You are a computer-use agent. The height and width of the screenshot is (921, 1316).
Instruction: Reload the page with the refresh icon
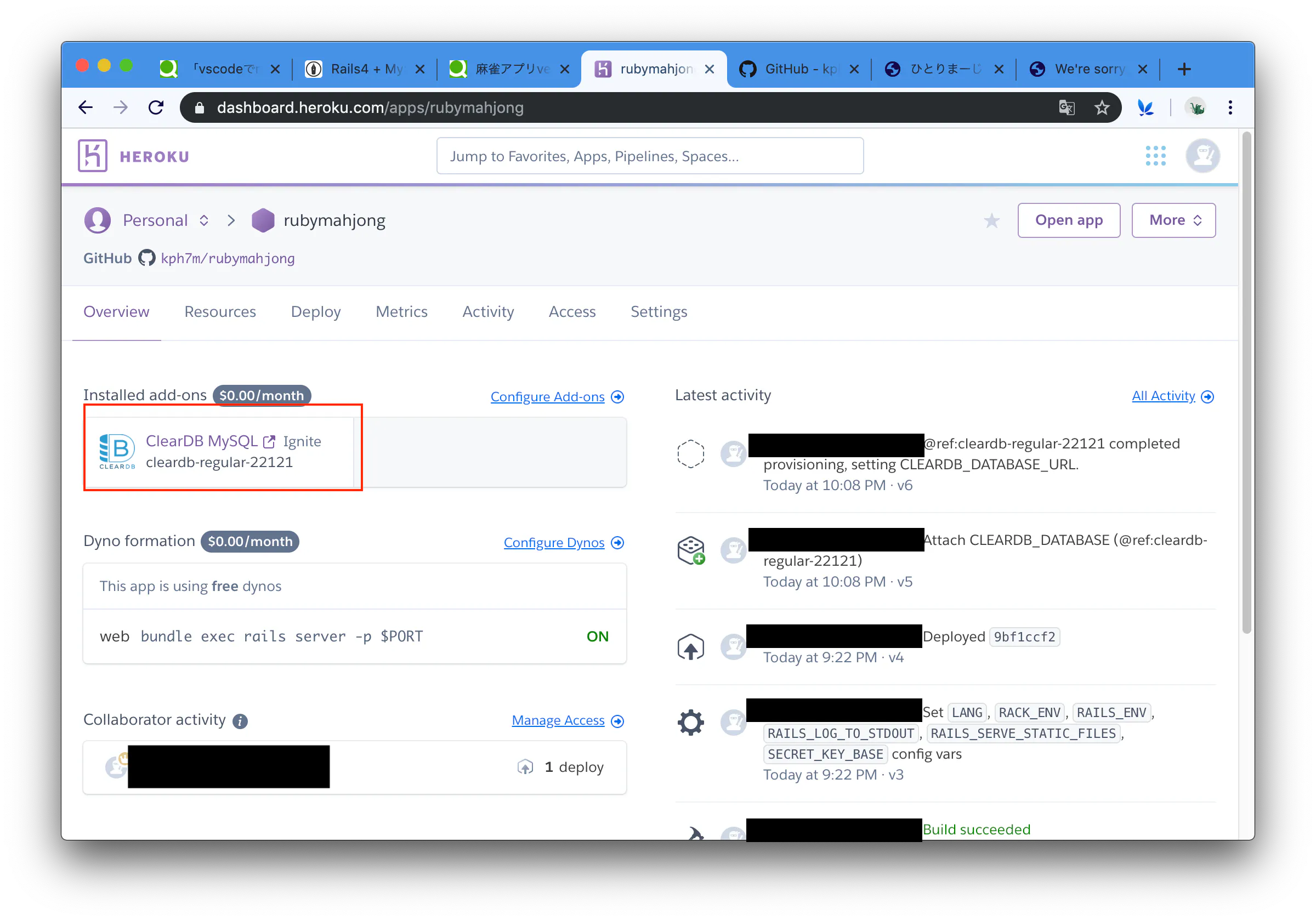click(156, 108)
